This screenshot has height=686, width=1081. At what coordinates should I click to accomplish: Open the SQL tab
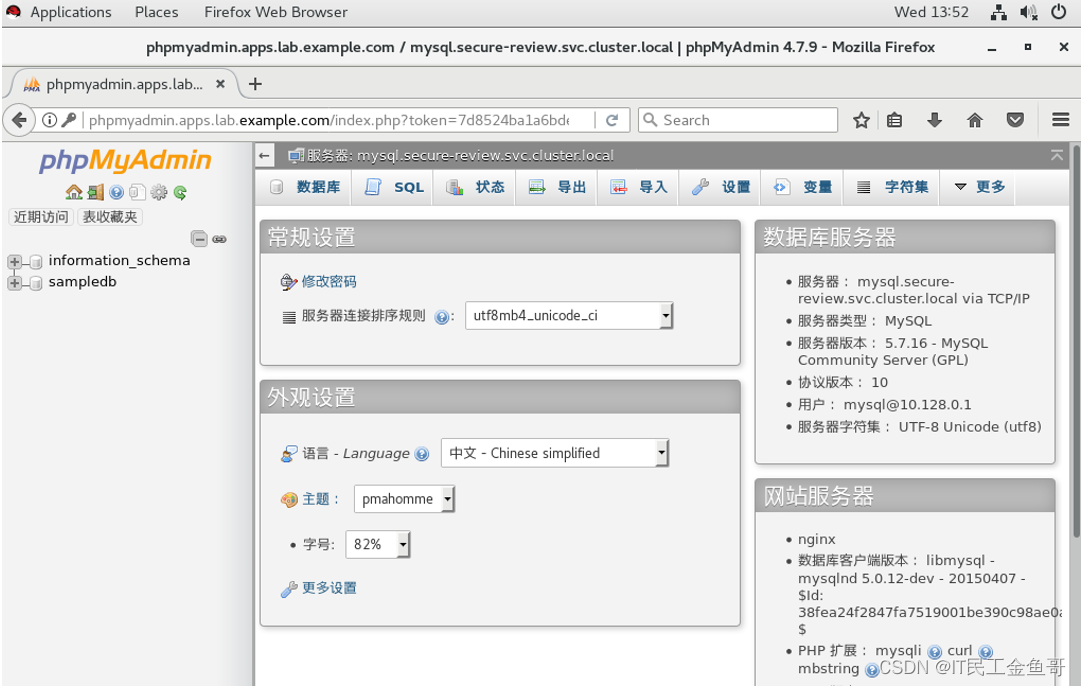tap(394, 187)
